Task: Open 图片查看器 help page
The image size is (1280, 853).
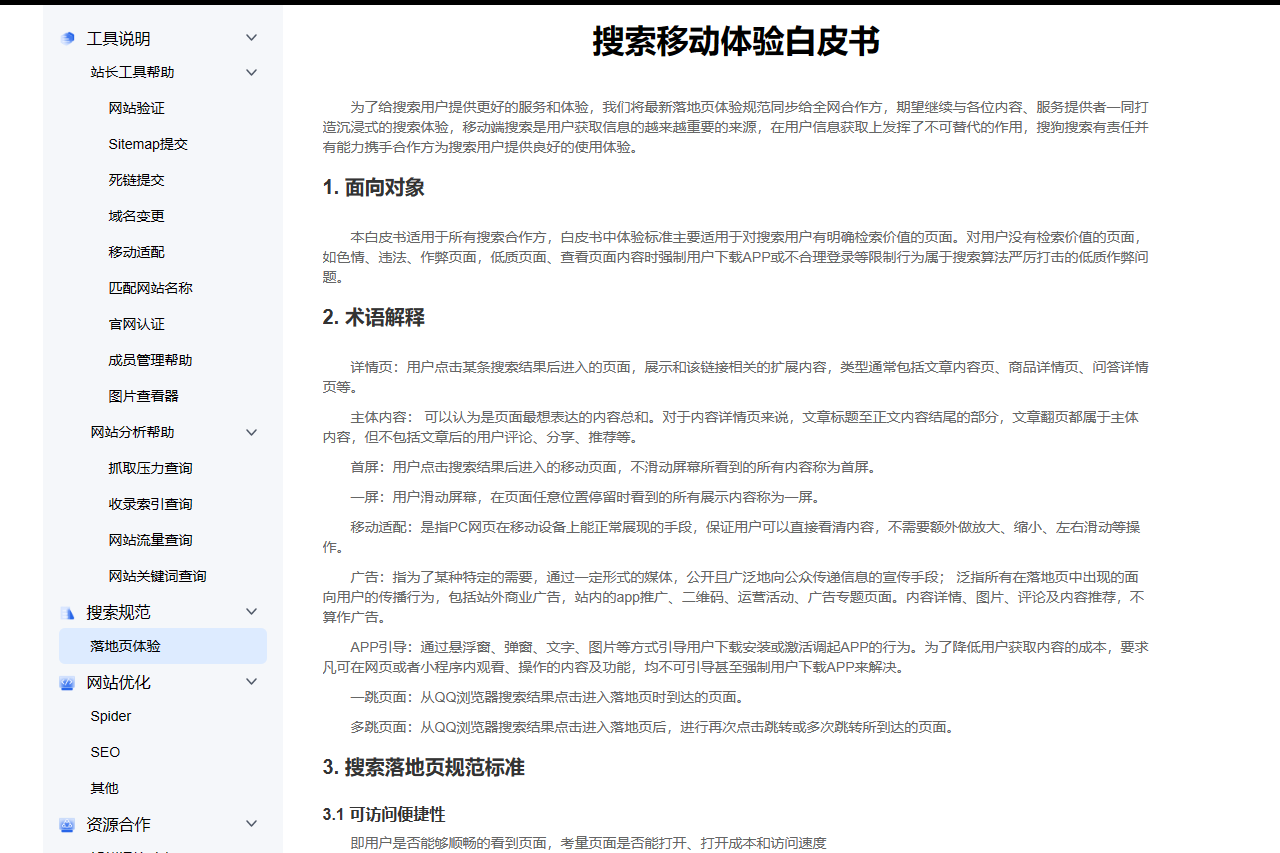Action: [144, 396]
